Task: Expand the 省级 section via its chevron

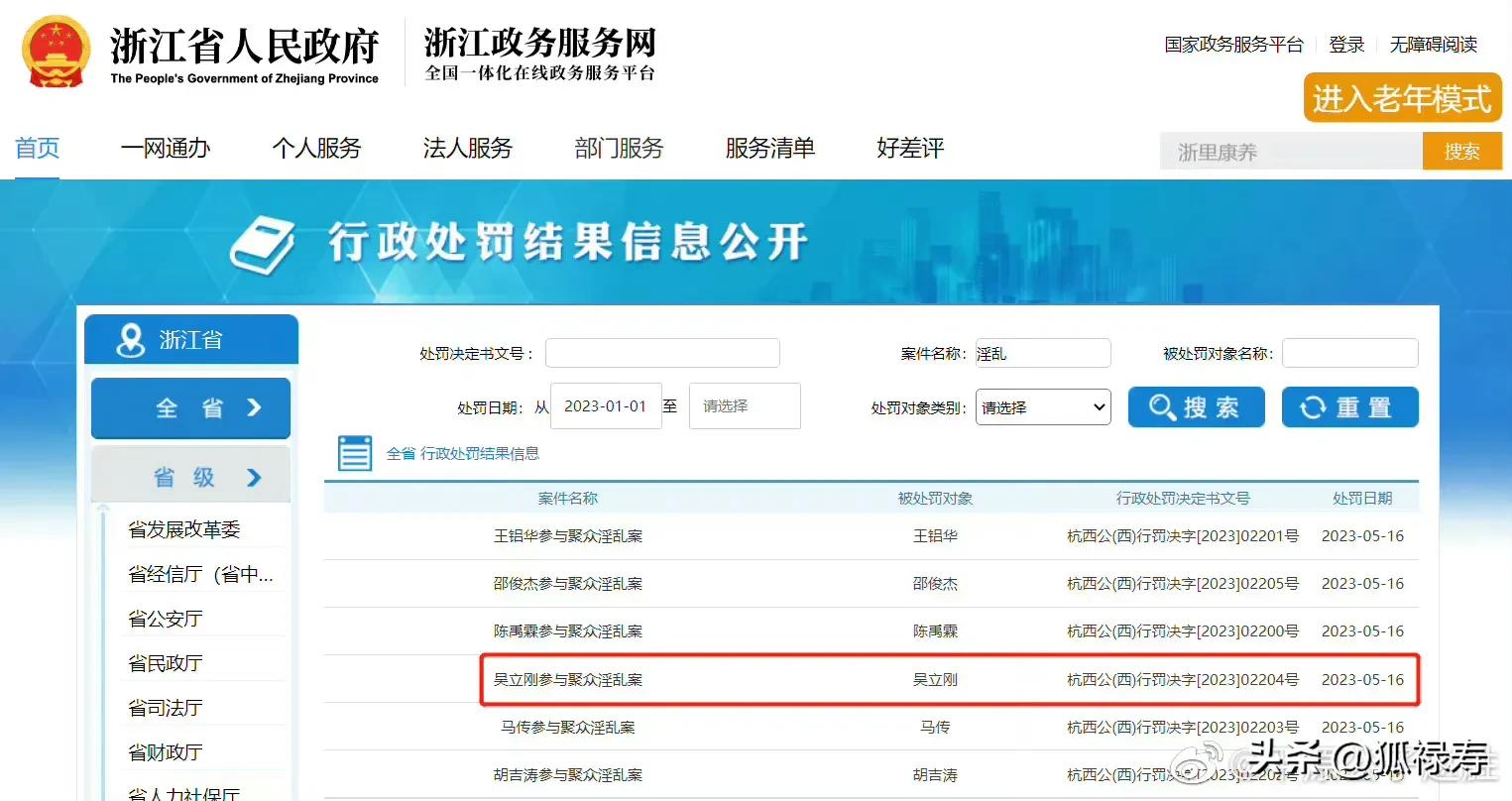Action: [255, 475]
